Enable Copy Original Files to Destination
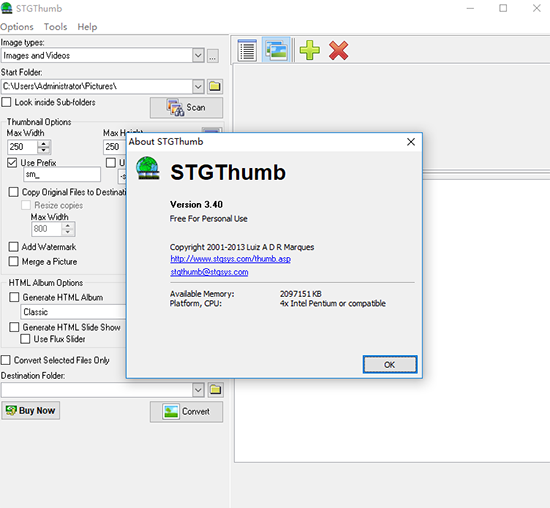 (x=13, y=192)
